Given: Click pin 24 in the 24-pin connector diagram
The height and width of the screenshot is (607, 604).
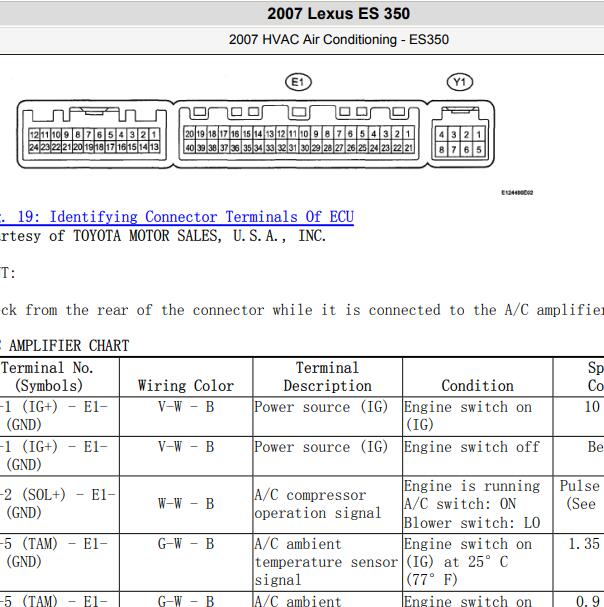Looking at the screenshot, I should 34,147.
